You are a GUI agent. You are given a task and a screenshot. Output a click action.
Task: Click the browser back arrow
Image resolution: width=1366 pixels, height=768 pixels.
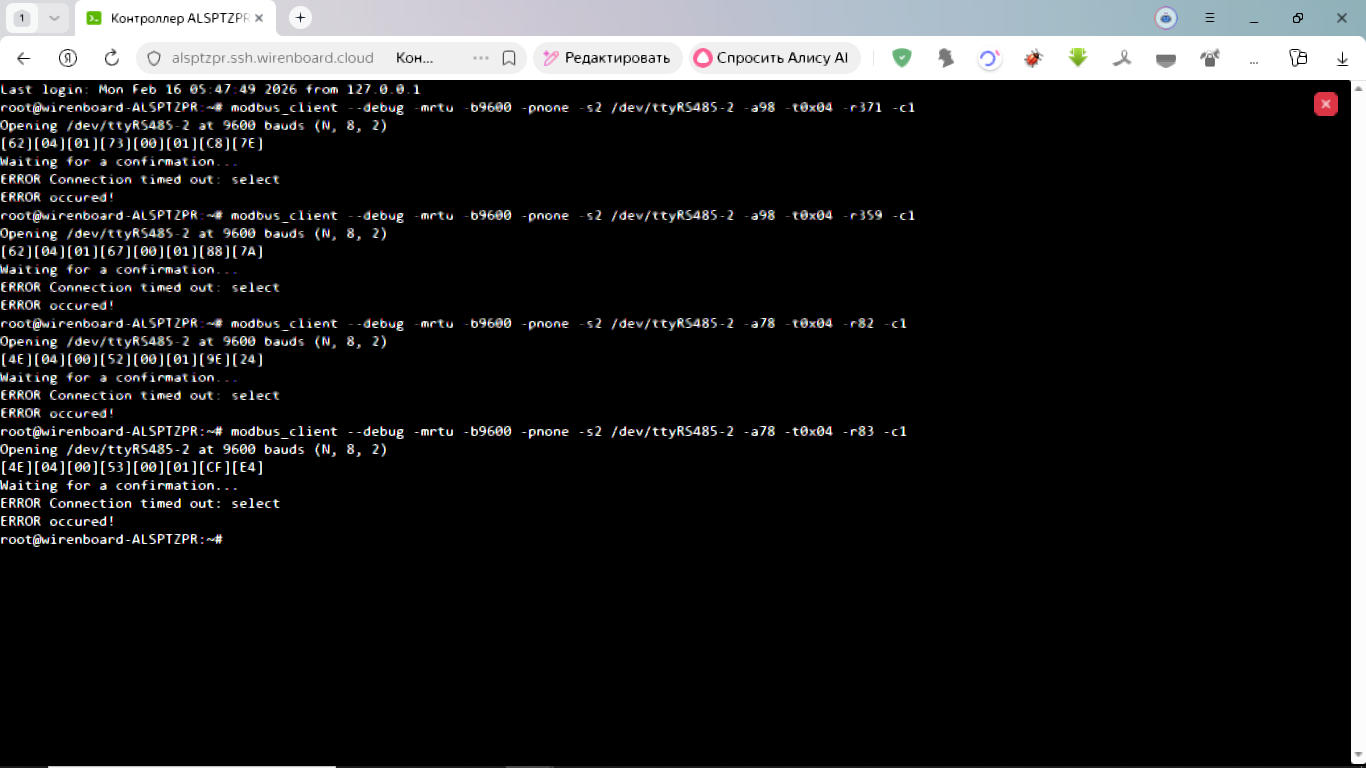click(x=24, y=58)
